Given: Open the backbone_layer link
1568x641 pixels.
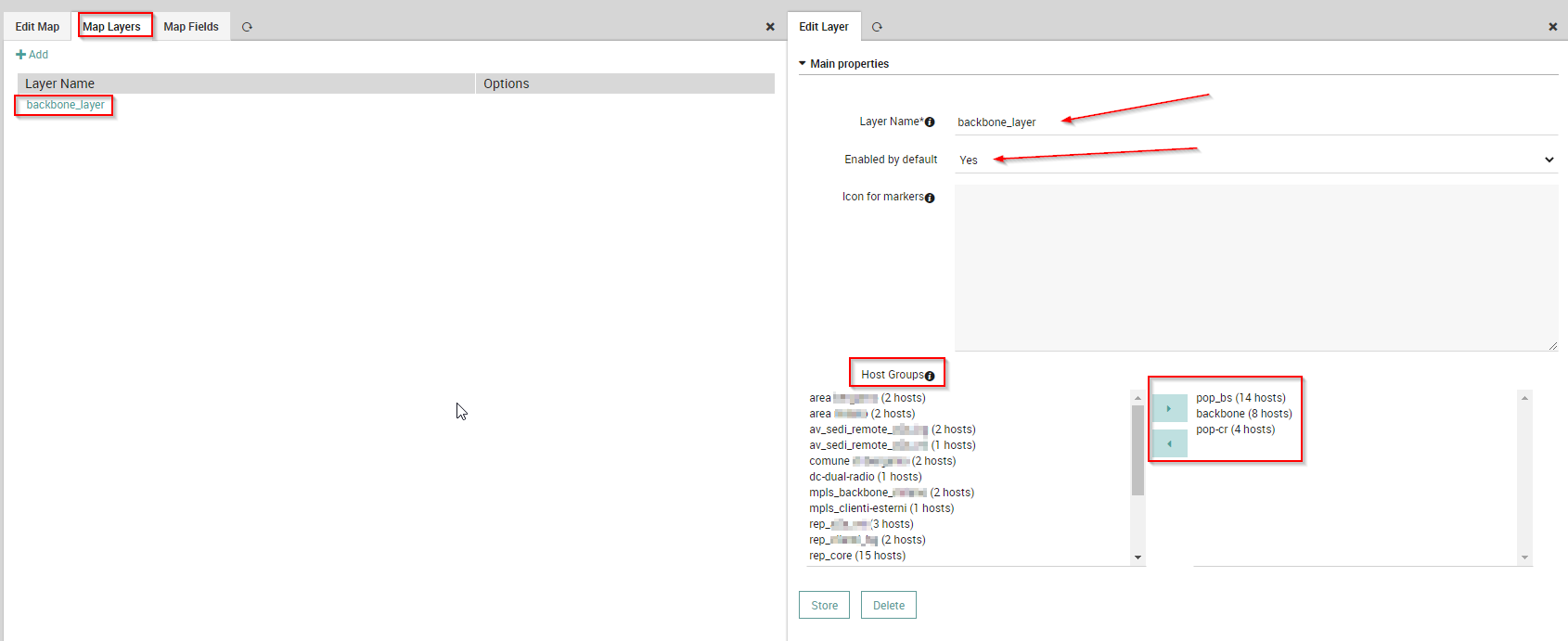Looking at the screenshot, I should pos(65,105).
